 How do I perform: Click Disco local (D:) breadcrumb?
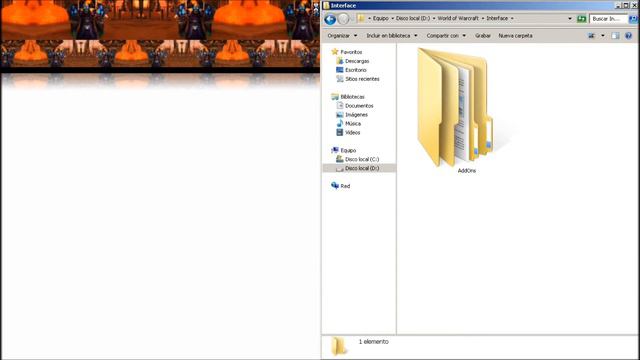click(413, 18)
